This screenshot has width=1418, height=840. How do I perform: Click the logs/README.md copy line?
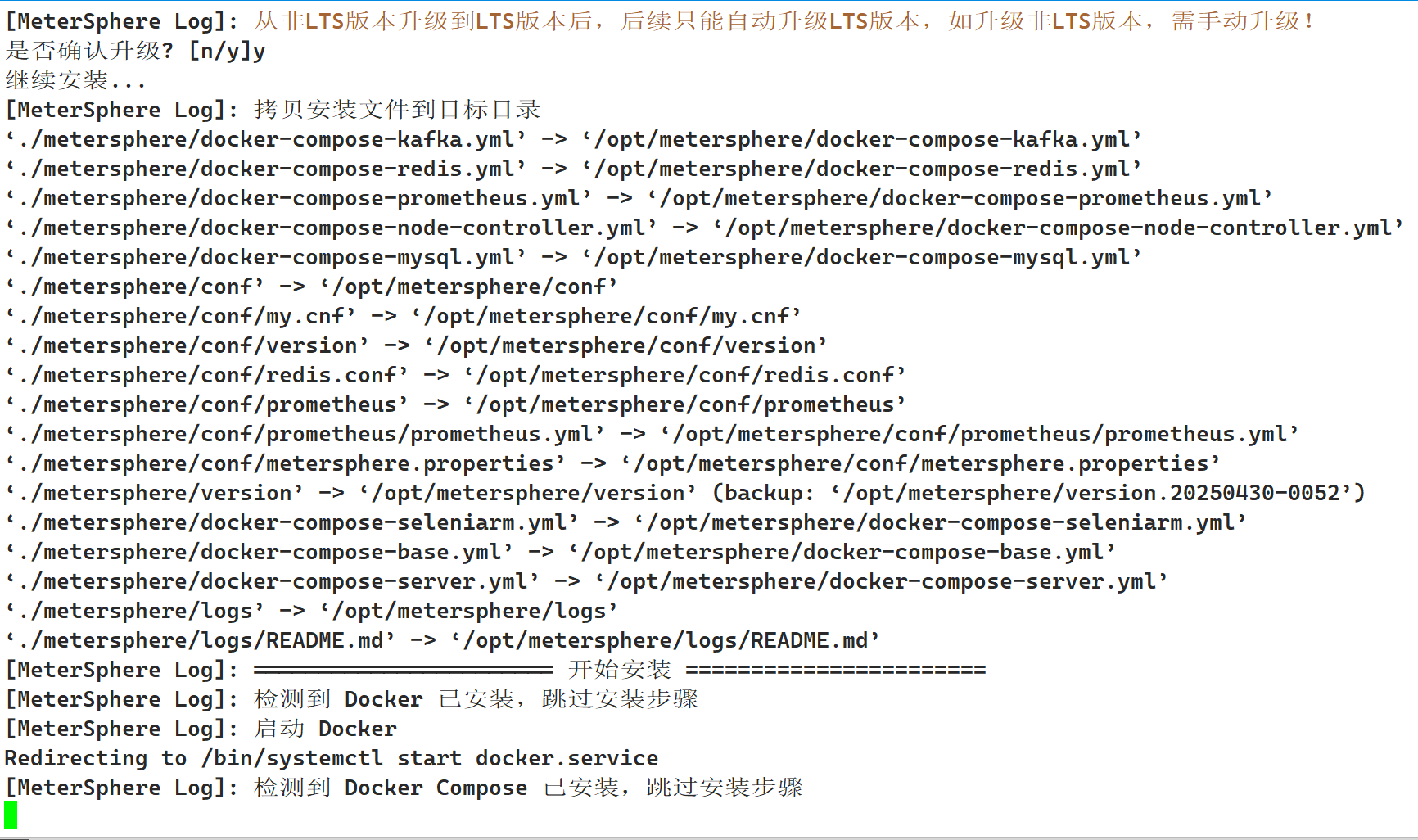[x=442, y=640]
